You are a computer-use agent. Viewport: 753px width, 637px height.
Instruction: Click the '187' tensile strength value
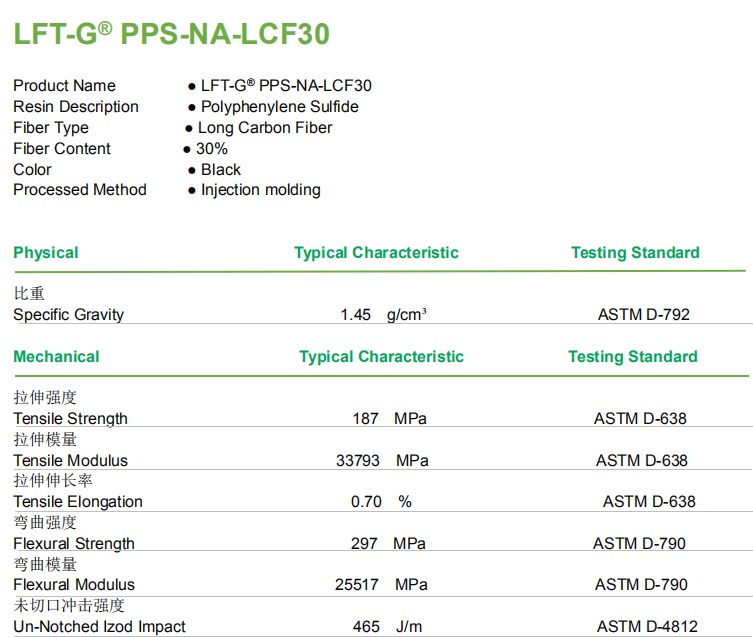point(366,418)
